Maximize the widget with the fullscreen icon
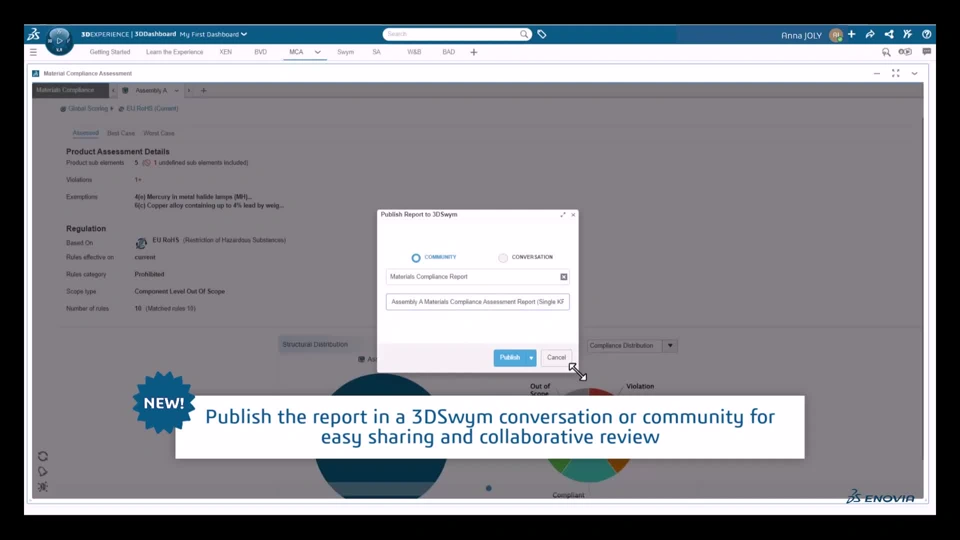 896,73
